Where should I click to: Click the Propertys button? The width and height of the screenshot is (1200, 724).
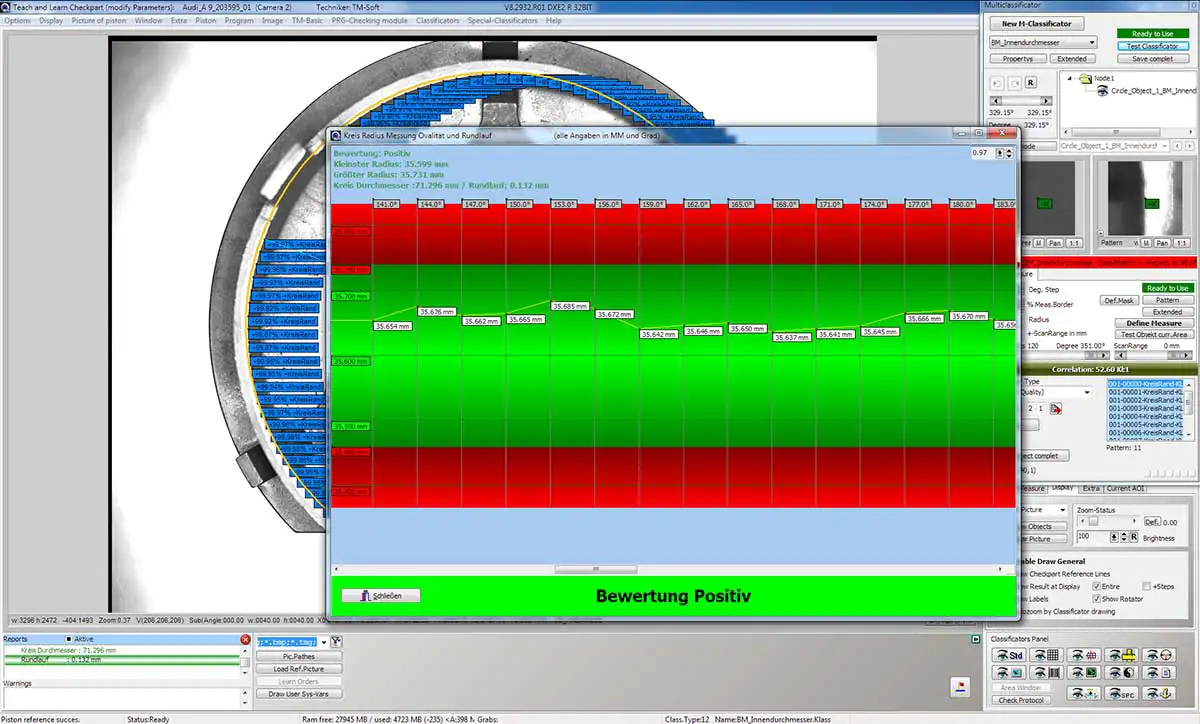click(1018, 59)
